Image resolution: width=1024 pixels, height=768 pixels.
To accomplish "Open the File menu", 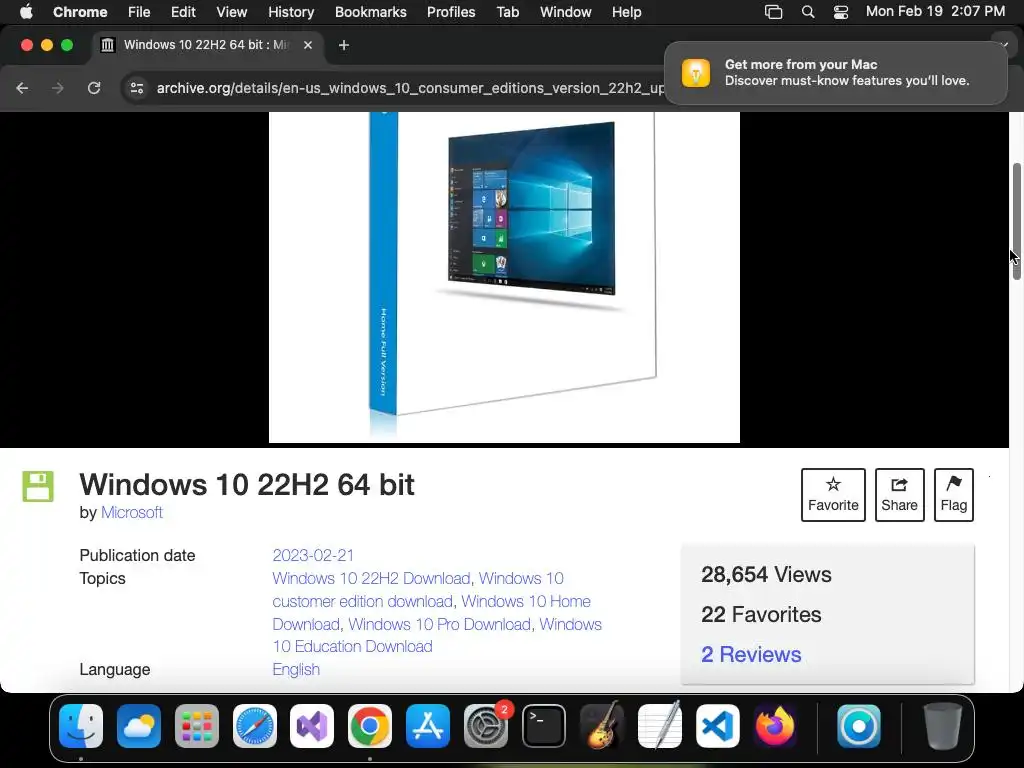I will (138, 12).
